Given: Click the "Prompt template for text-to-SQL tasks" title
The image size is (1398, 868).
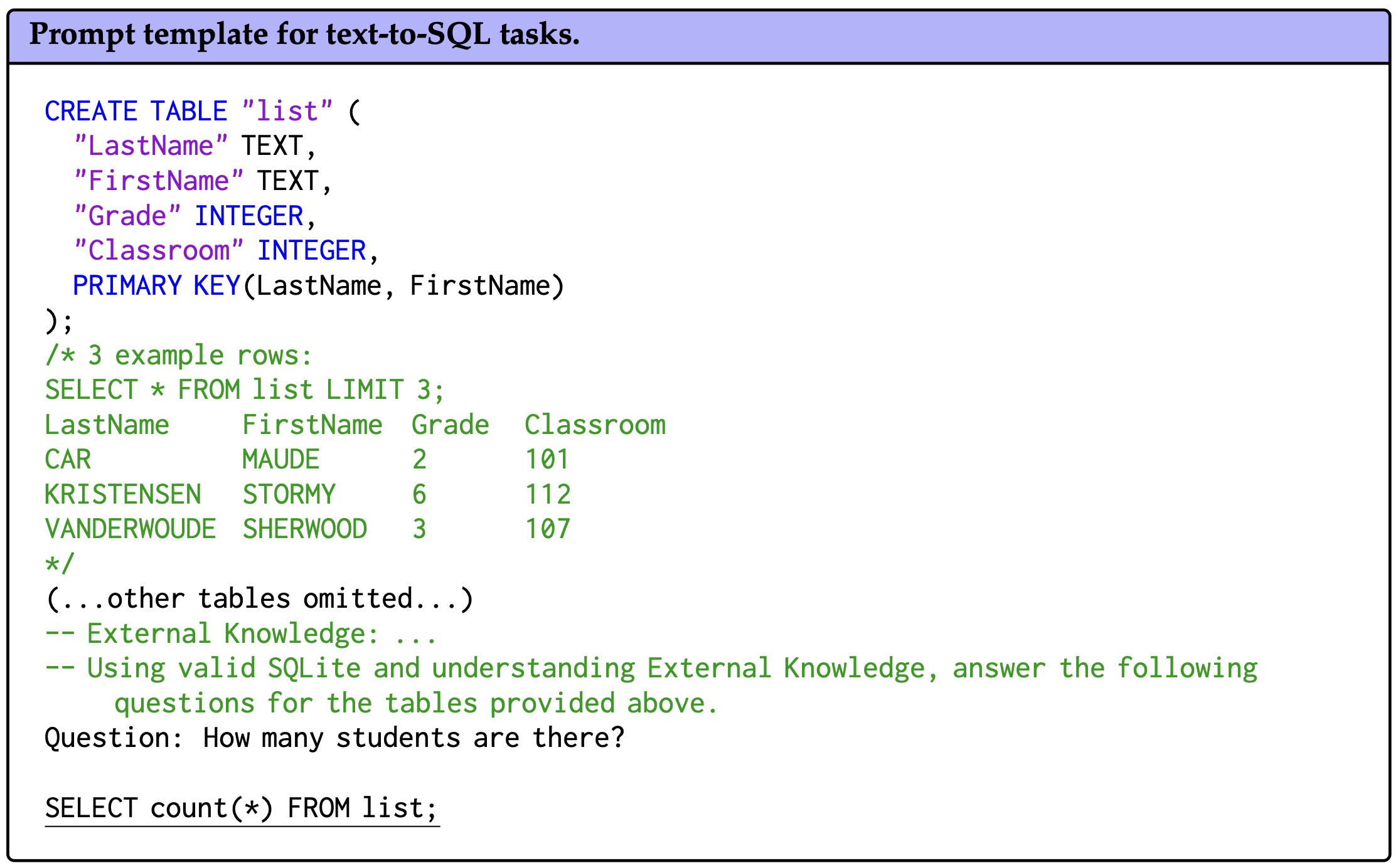Looking at the screenshot, I should [x=304, y=34].
